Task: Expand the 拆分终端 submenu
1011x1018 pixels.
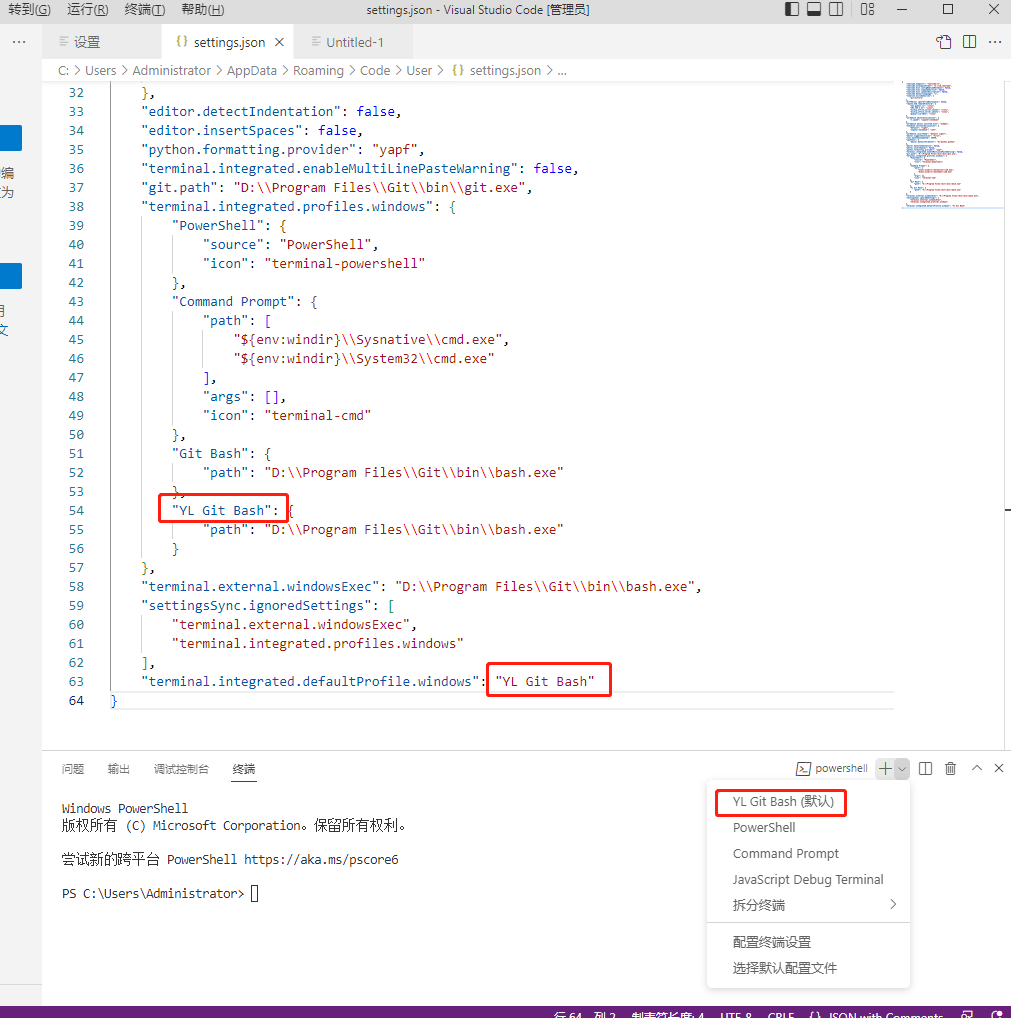Action: tap(808, 905)
